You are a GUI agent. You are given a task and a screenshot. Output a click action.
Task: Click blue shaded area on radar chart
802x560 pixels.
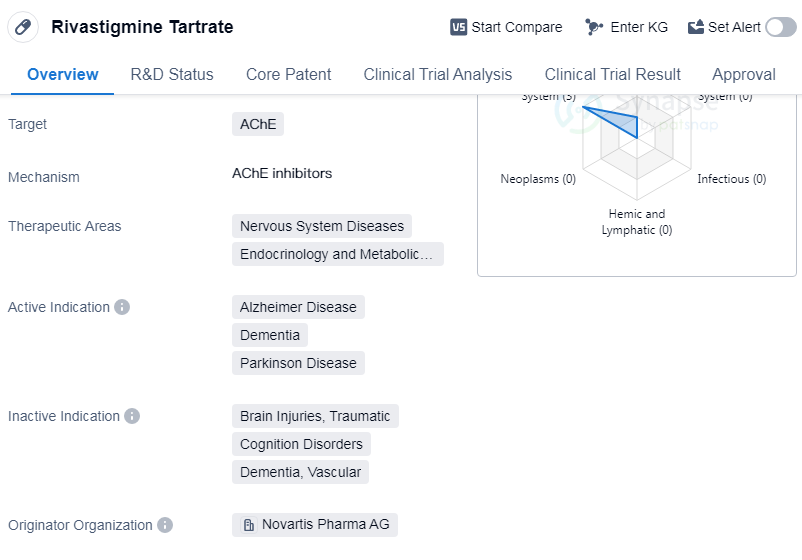click(622, 123)
